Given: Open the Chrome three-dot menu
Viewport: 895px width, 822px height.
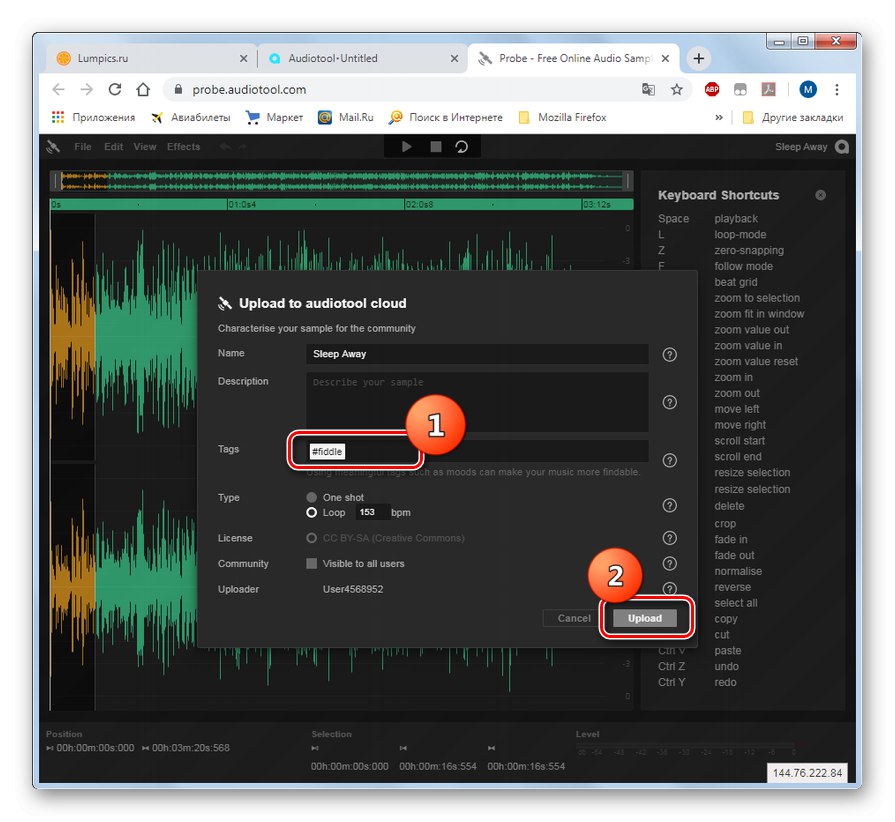Looking at the screenshot, I should pyautogui.click(x=836, y=89).
